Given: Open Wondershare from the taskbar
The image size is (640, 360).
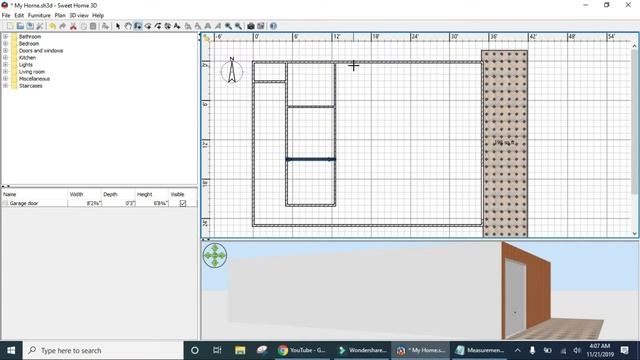Looking at the screenshot, I should 362,350.
